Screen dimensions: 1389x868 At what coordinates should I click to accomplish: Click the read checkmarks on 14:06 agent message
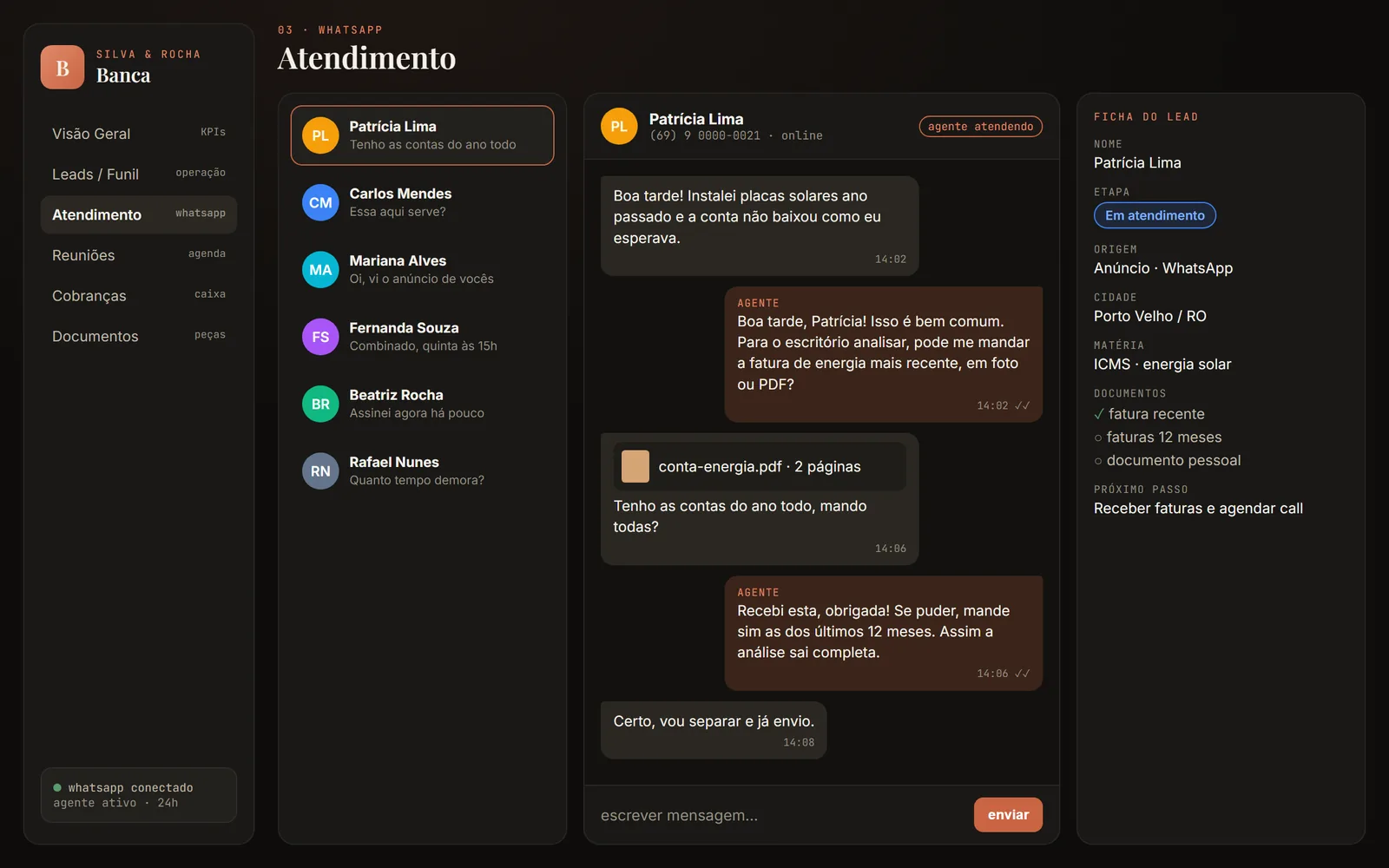click(1023, 674)
